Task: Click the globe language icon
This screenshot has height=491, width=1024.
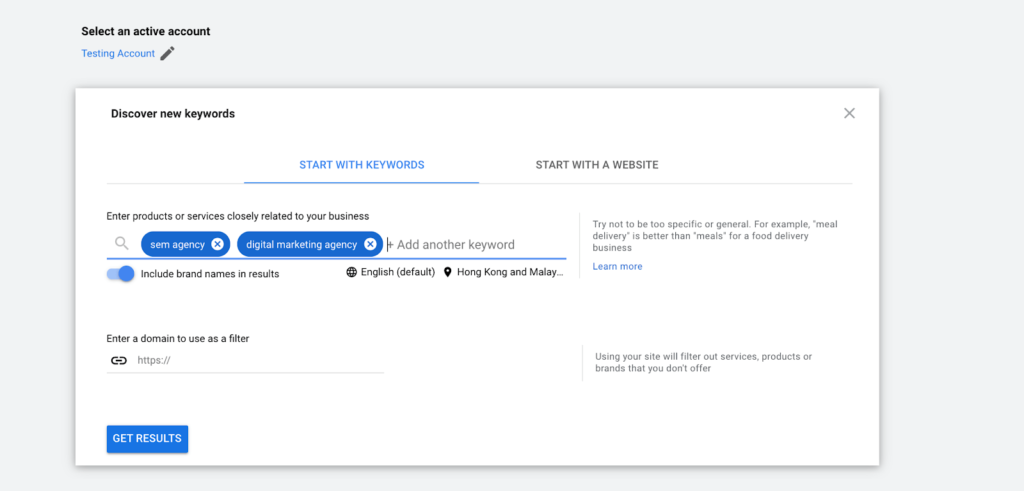Action: tap(351, 272)
